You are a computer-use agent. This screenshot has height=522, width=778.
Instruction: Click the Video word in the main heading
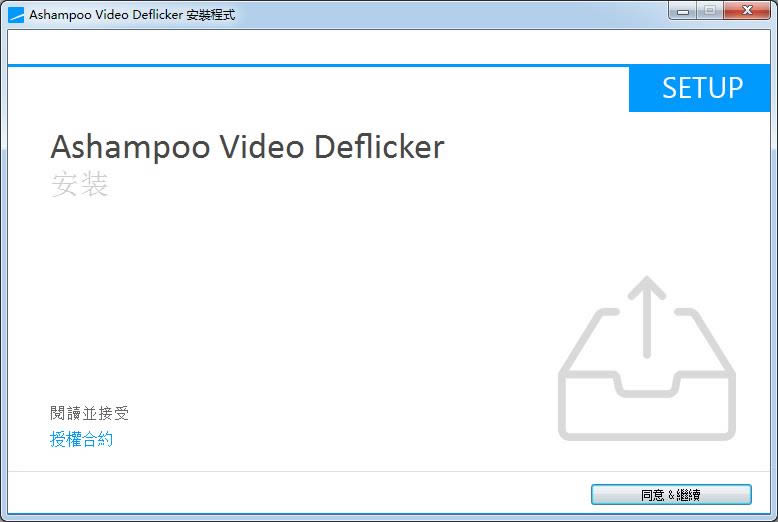point(262,147)
